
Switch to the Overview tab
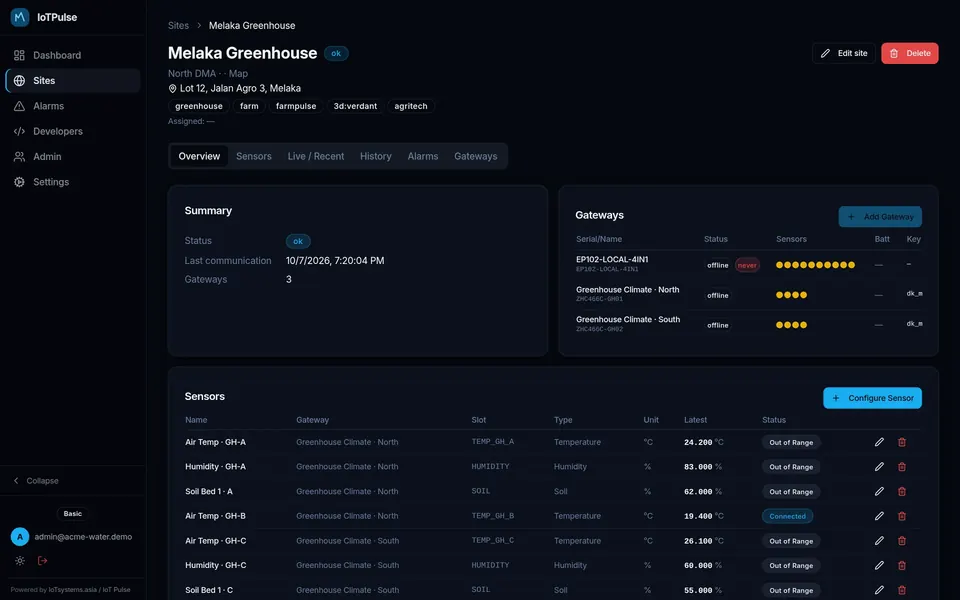click(x=199, y=156)
